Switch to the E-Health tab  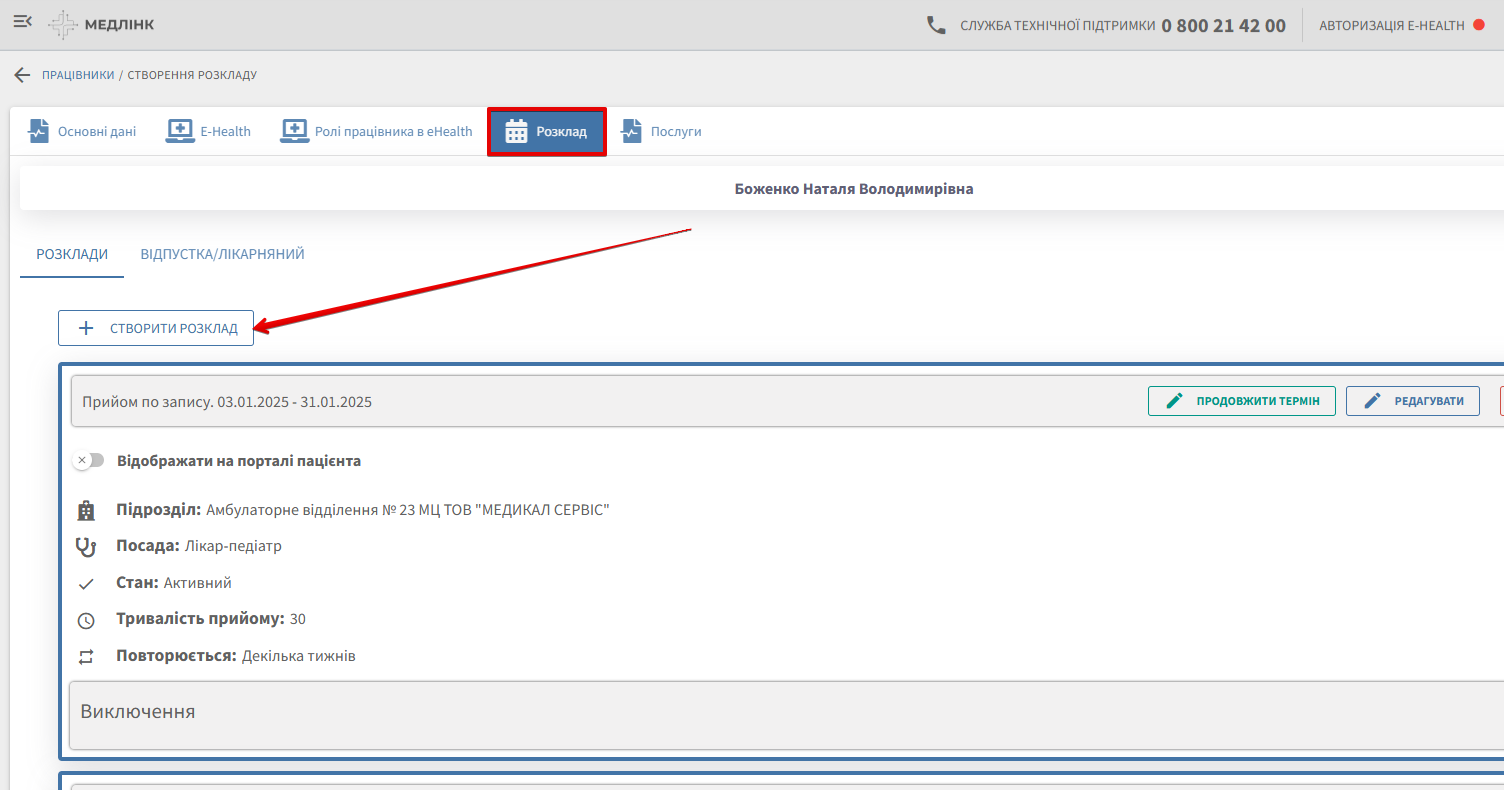pyautogui.click(x=208, y=132)
